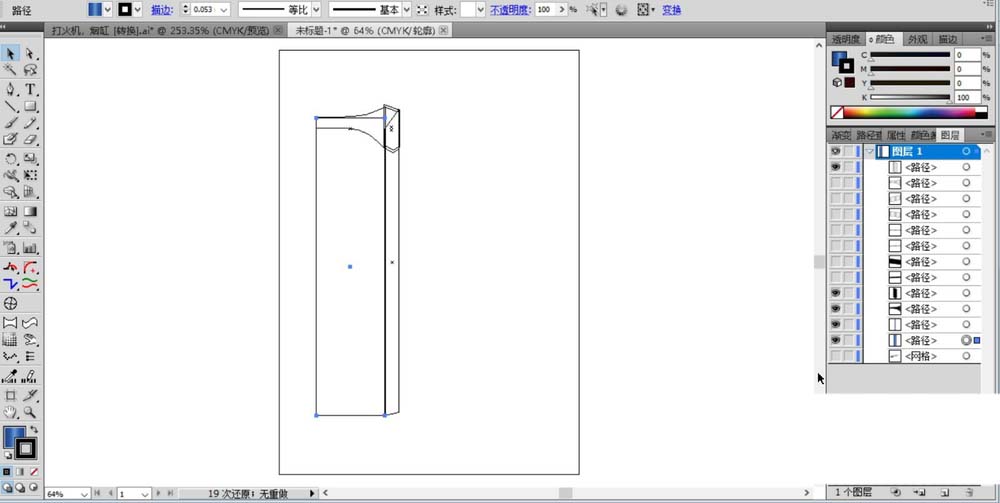Select the Symbol Sprayer tool

point(11,247)
